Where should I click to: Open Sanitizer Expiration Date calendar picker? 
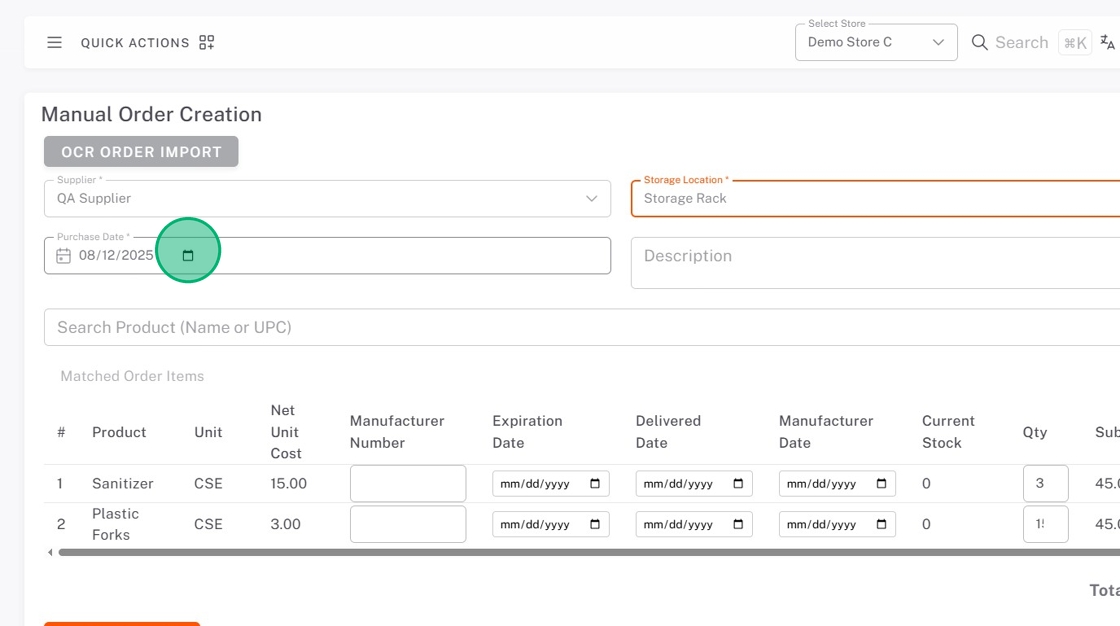[595, 484]
